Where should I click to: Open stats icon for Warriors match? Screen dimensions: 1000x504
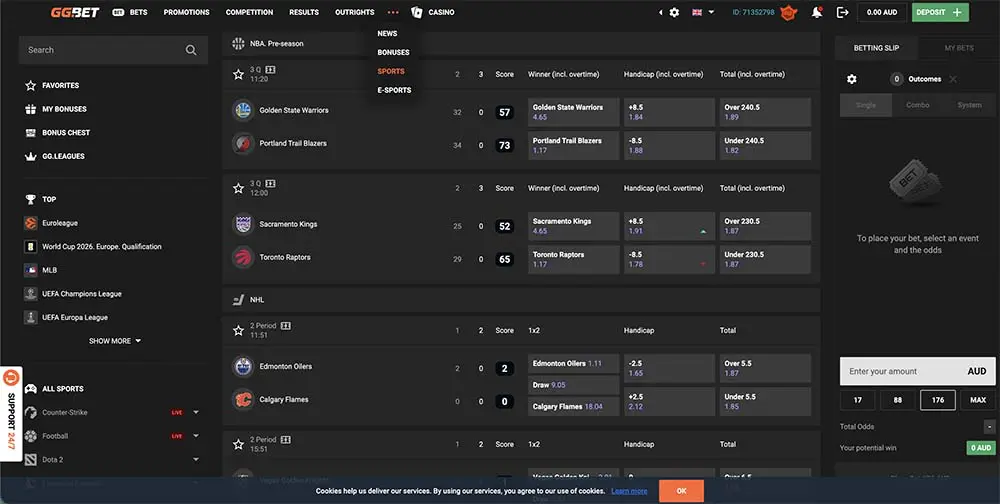pyautogui.click(x=270, y=70)
